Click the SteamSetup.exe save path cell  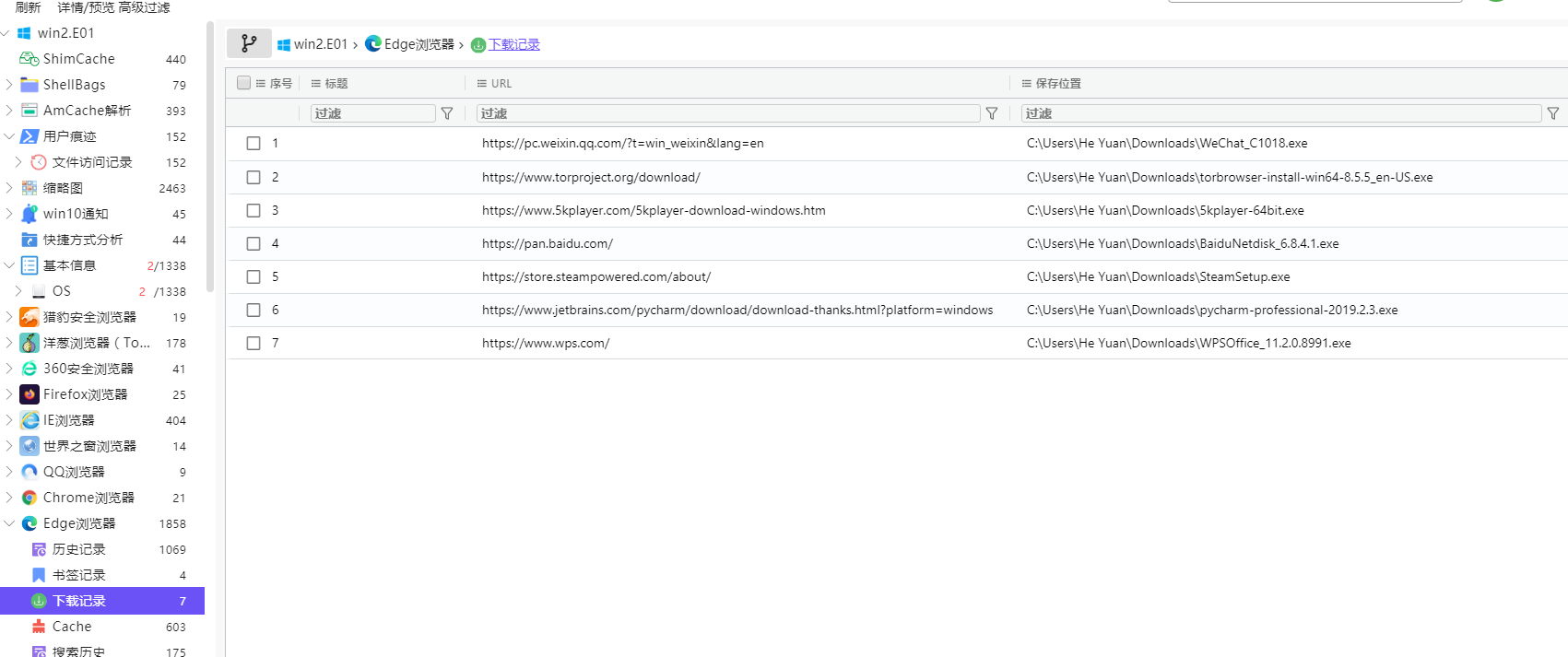1158,276
